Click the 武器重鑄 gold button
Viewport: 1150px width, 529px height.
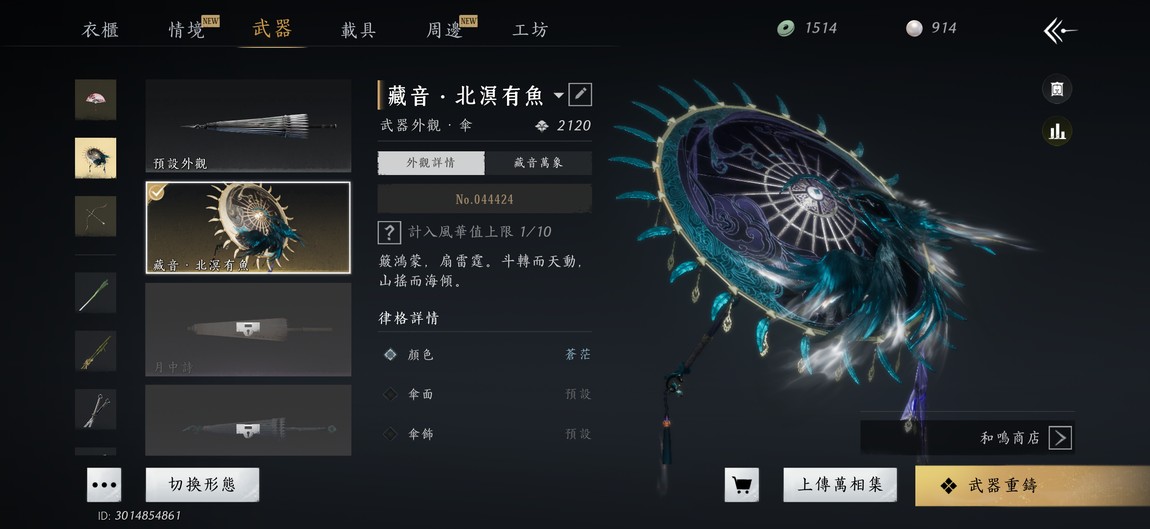1032,486
